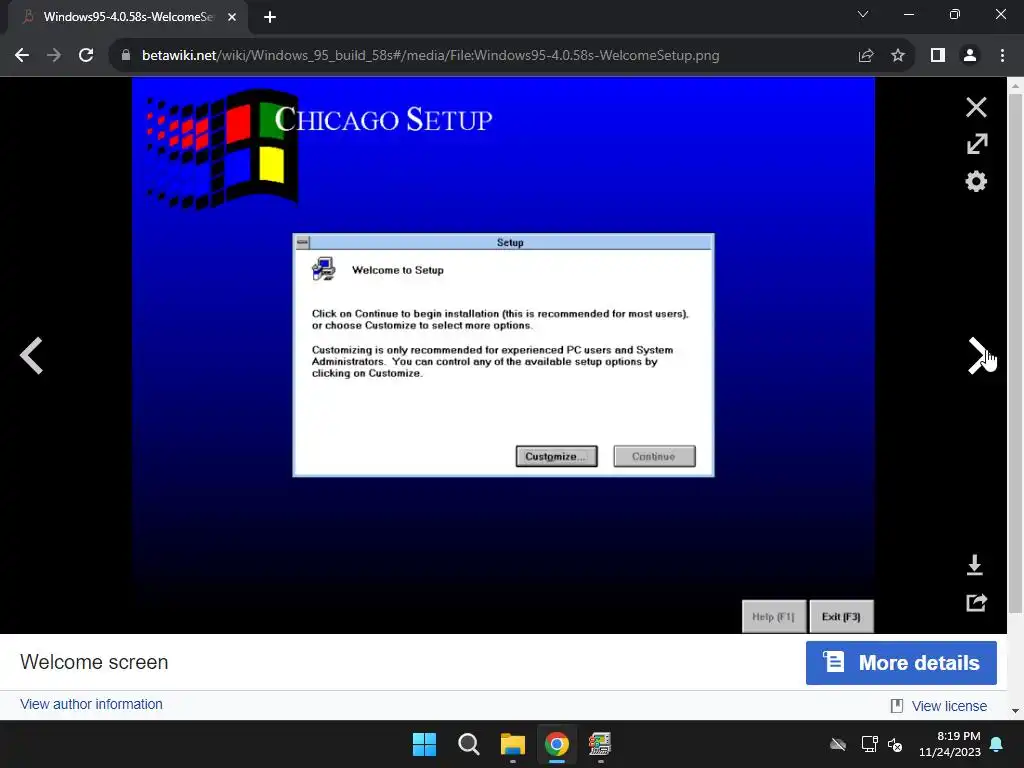Click the address bar URL

coord(430,56)
